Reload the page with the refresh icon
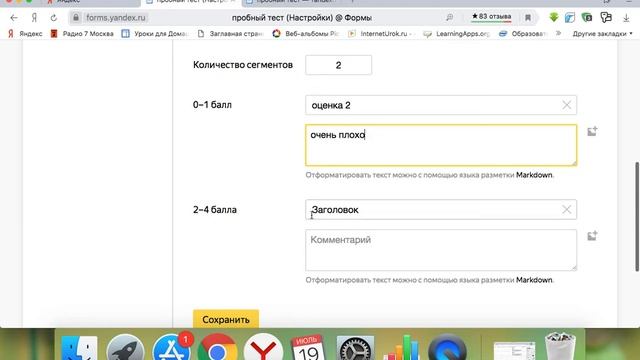640x360 pixels. click(53, 18)
